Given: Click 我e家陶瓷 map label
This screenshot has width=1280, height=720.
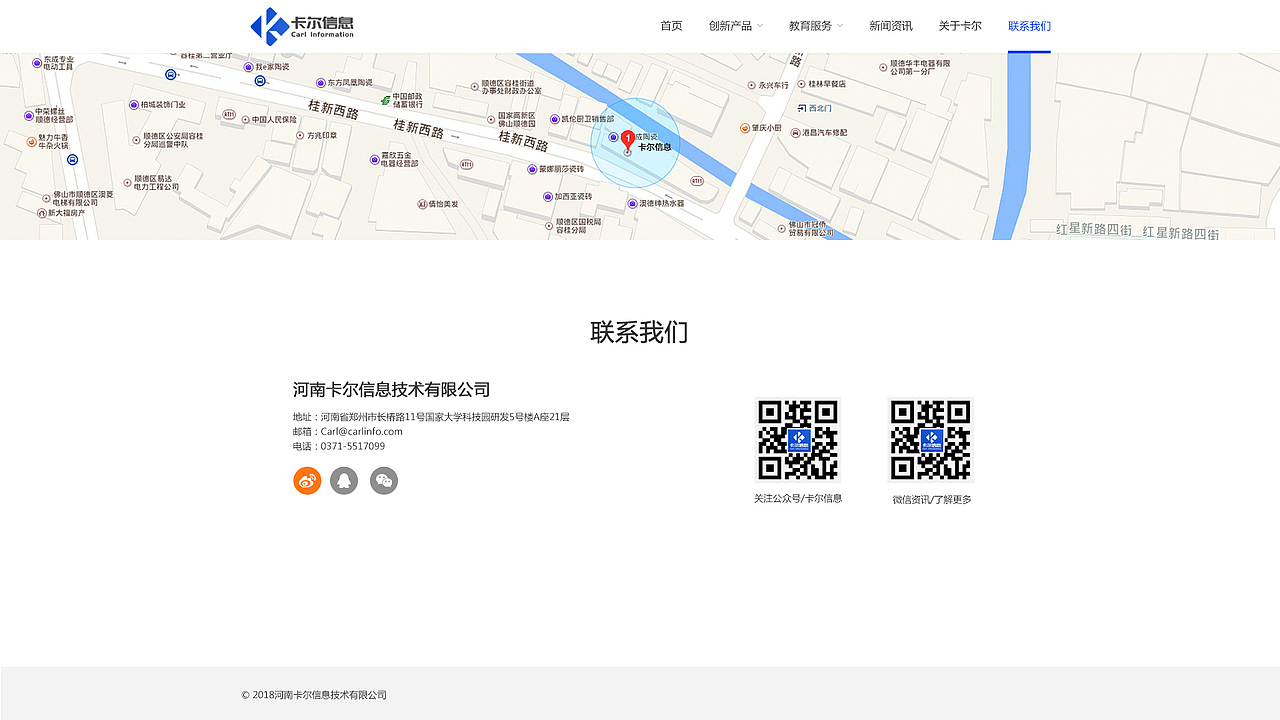Looking at the screenshot, I should pyautogui.click(x=272, y=67).
